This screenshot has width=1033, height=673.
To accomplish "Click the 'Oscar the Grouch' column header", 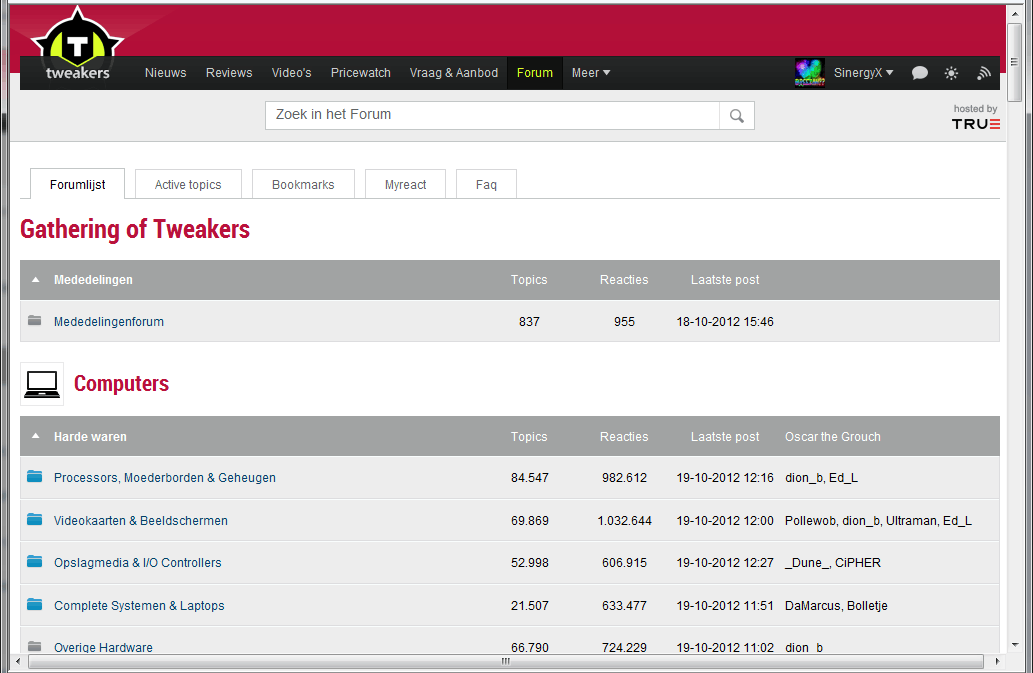I will 833,437.
